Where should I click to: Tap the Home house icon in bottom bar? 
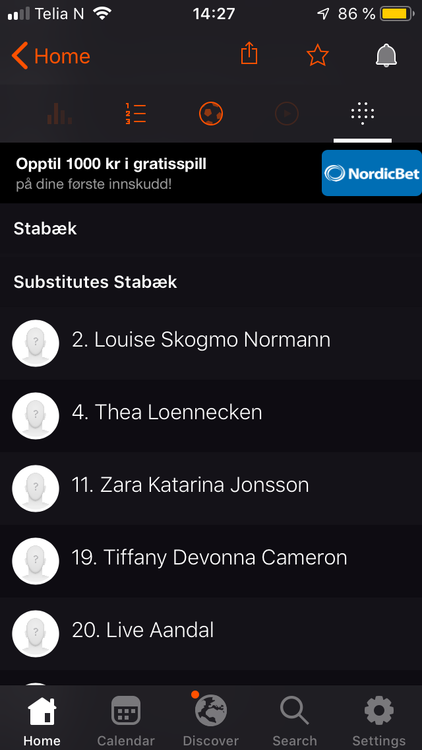42,711
